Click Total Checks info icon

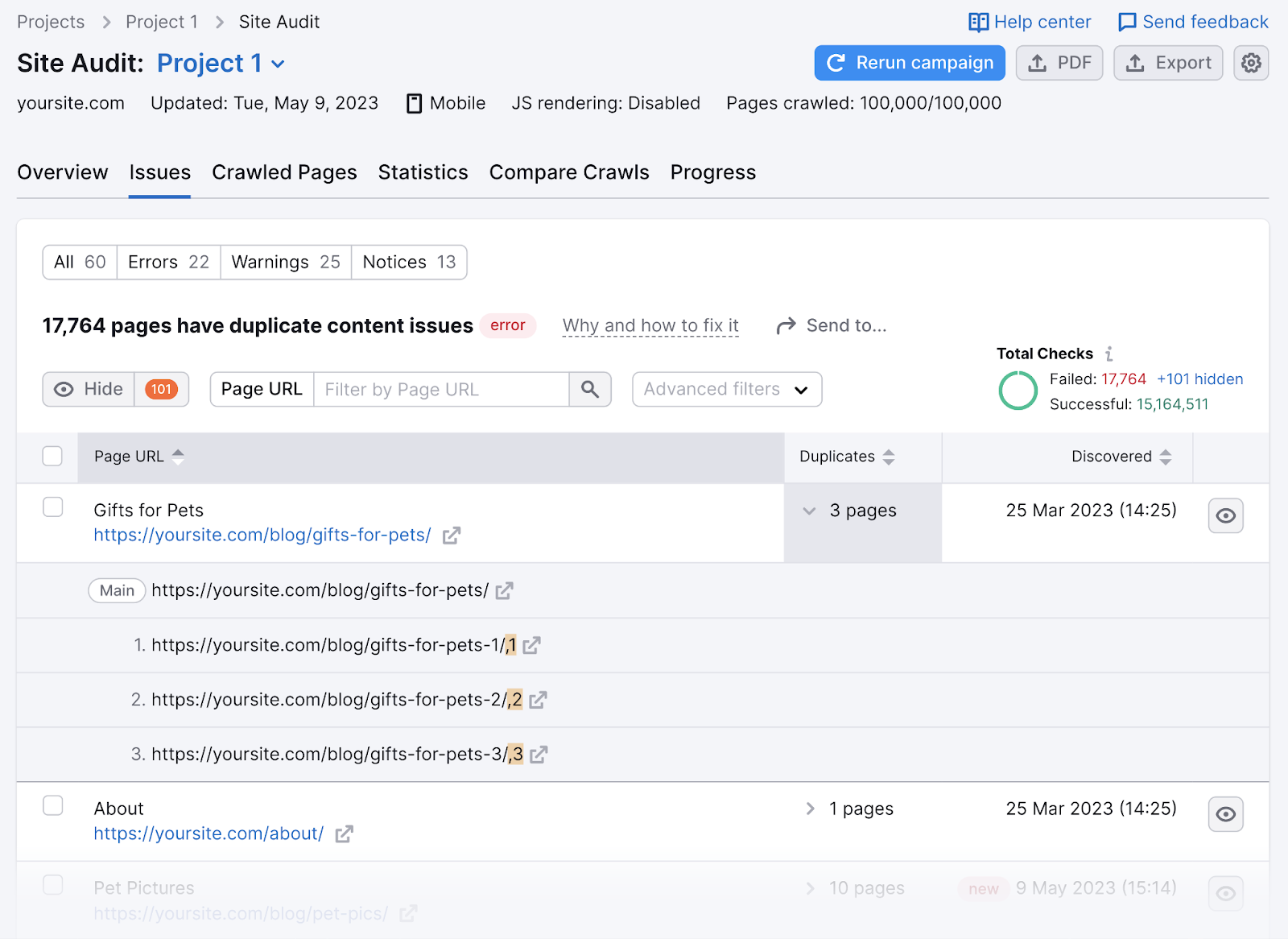click(1108, 354)
